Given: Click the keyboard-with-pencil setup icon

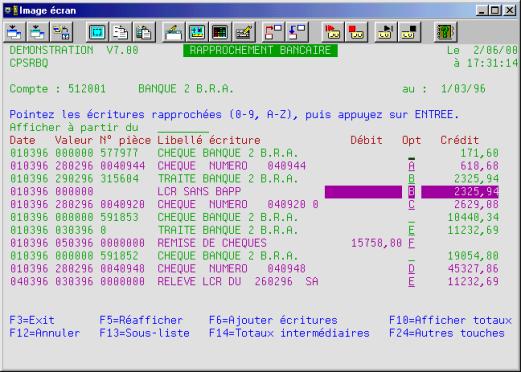Looking at the screenshot, I should (243, 32).
